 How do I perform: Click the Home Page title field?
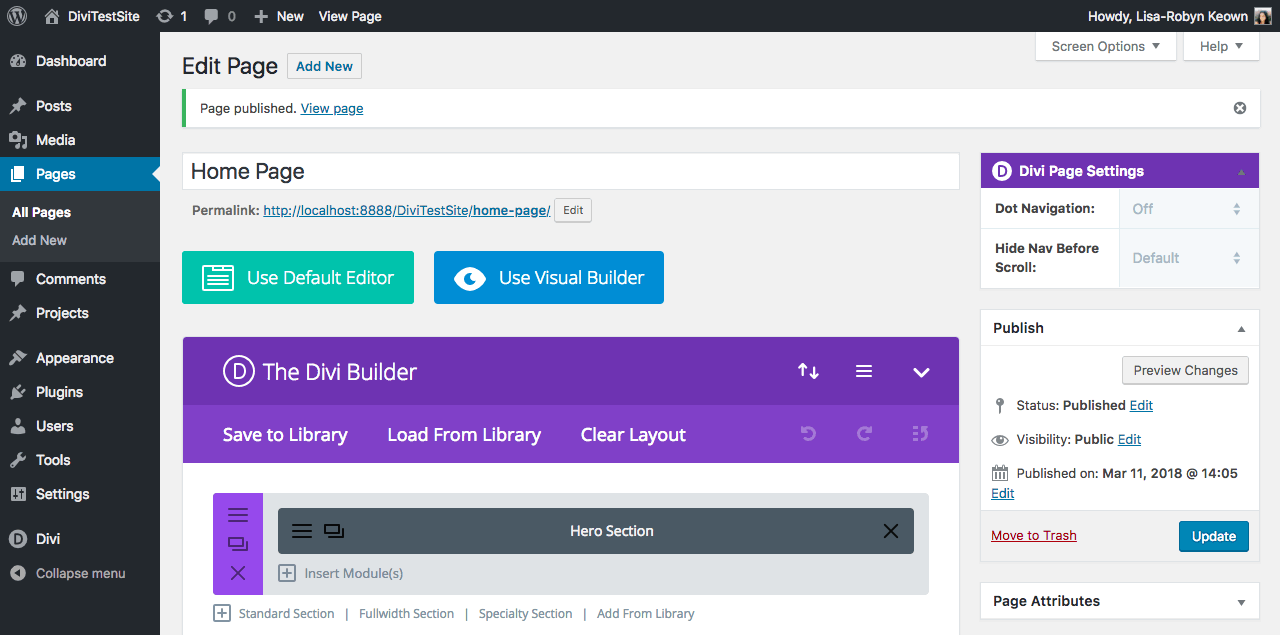click(x=571, y=171)
